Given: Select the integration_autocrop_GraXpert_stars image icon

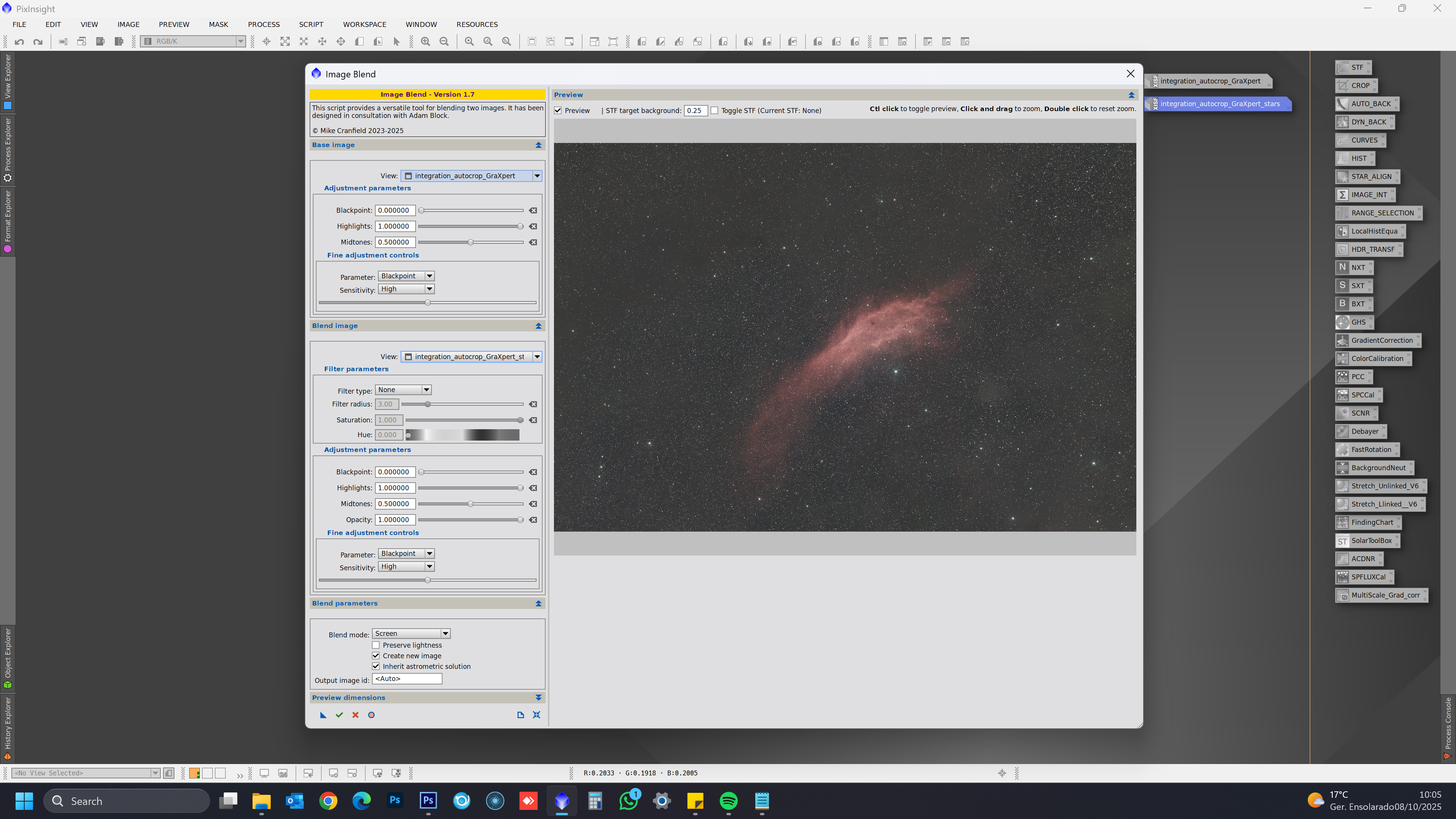Looking at the screenshot, I should pyautogui.click(x=1219, y=104).
